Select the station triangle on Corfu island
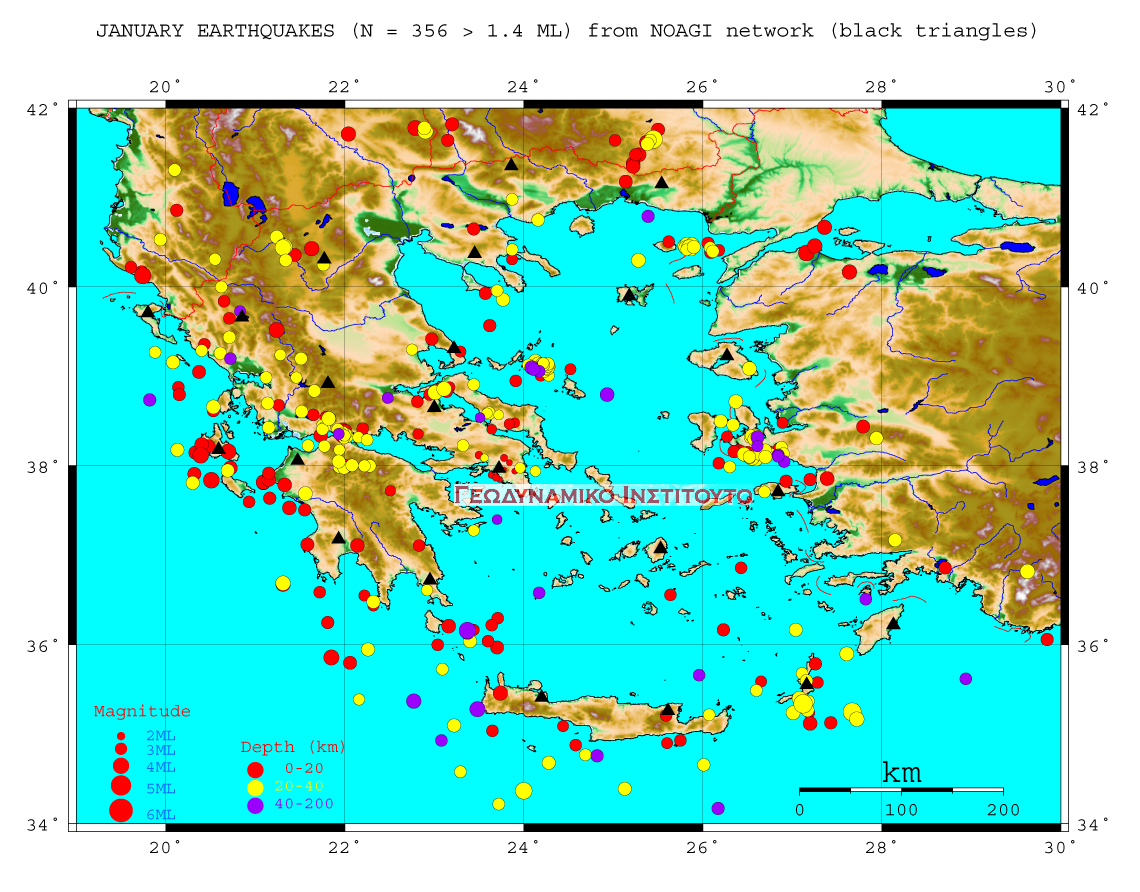1140x892 pixels. point(148,311)
